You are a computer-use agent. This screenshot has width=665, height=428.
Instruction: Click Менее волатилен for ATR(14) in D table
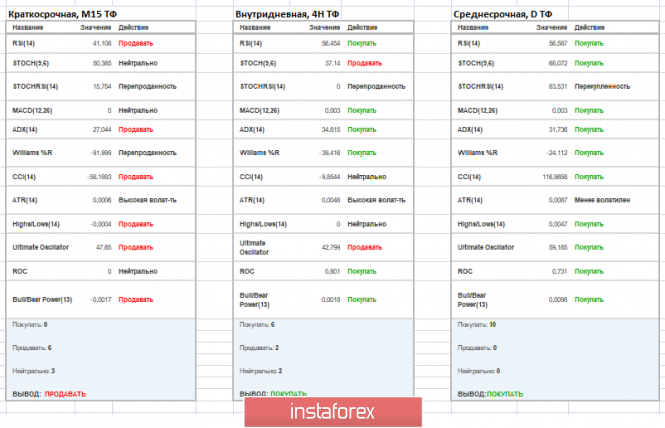602,200
